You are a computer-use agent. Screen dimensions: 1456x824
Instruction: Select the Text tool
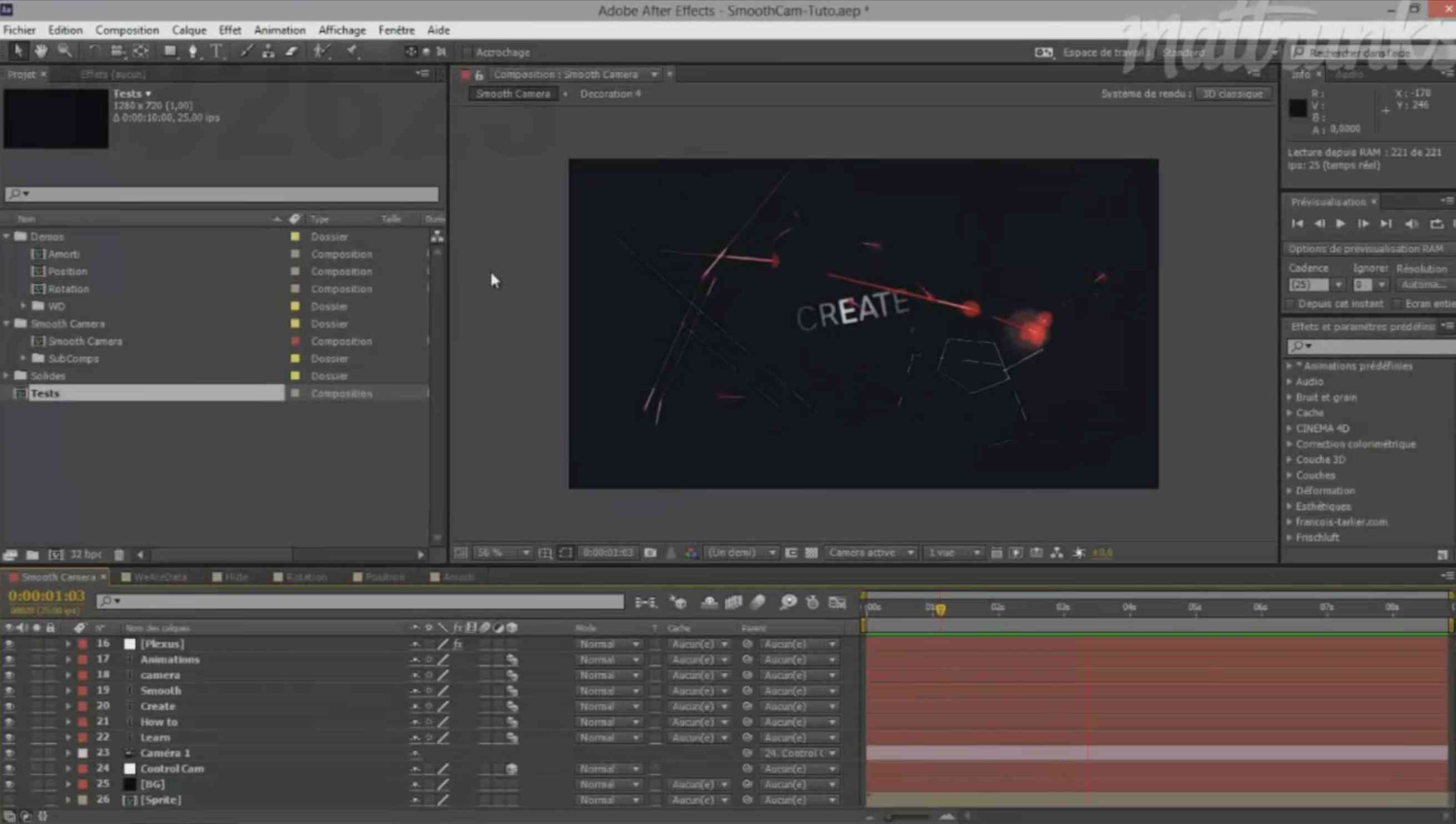[216, 52]
